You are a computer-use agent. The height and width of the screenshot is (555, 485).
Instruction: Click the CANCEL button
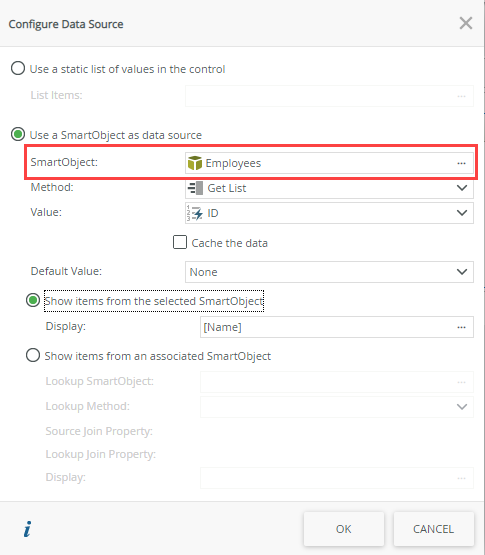(x=434, y=529)
